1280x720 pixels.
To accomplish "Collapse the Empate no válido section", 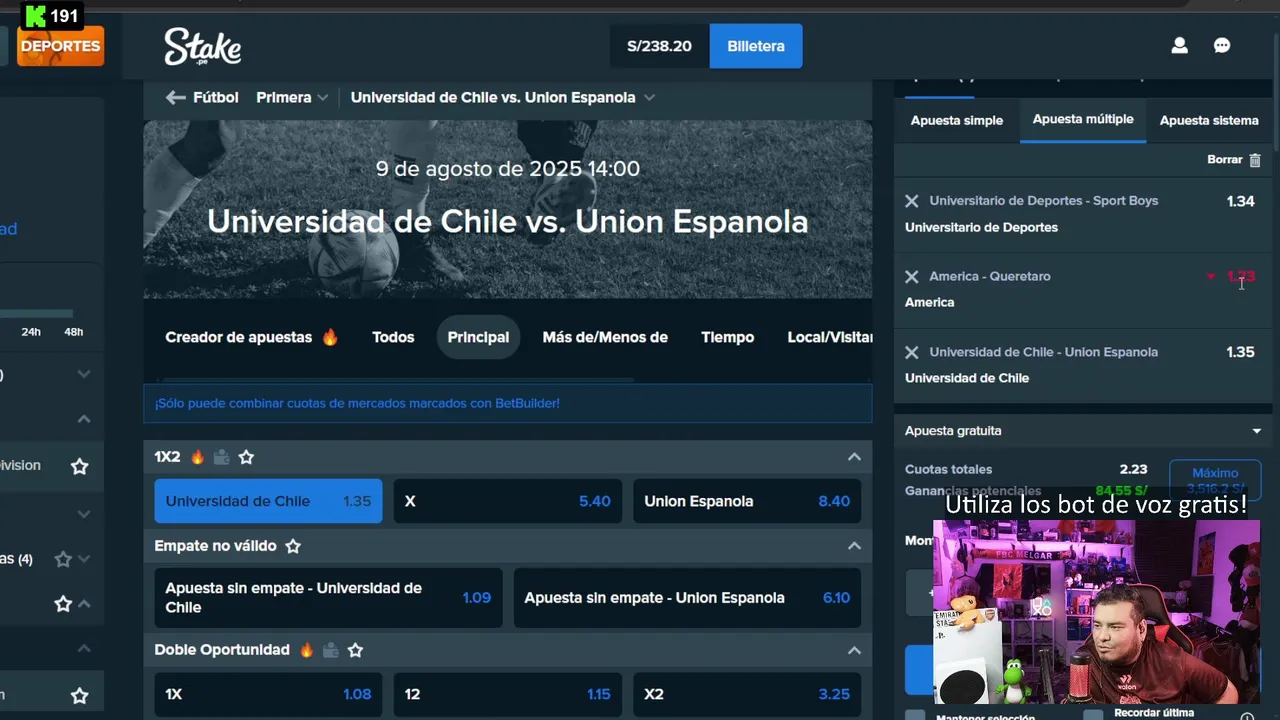I will (854, 546).
